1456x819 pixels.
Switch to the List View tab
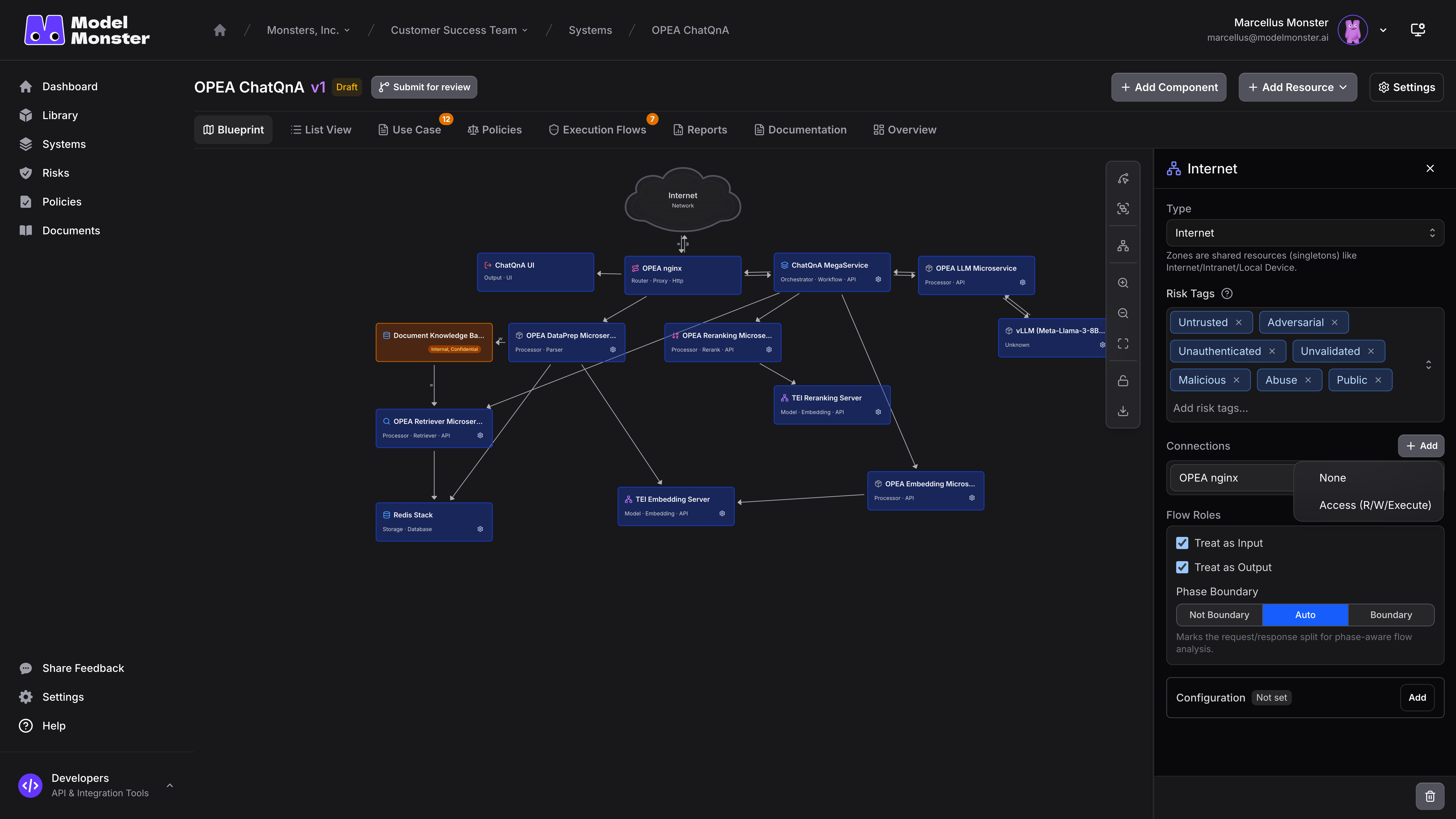(321, 129)
